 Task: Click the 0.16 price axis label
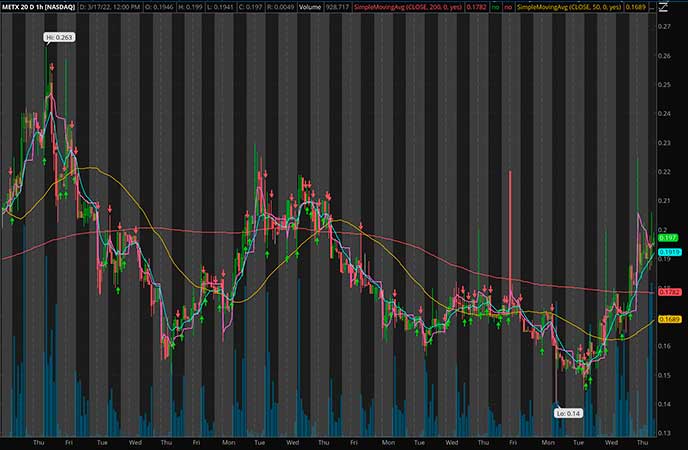pos(664,346)
